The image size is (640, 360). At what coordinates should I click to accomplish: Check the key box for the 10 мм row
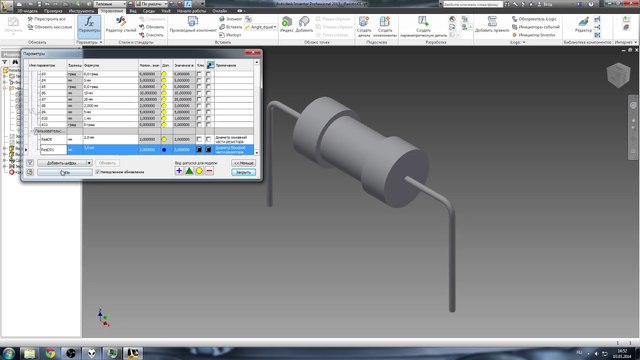199,93
